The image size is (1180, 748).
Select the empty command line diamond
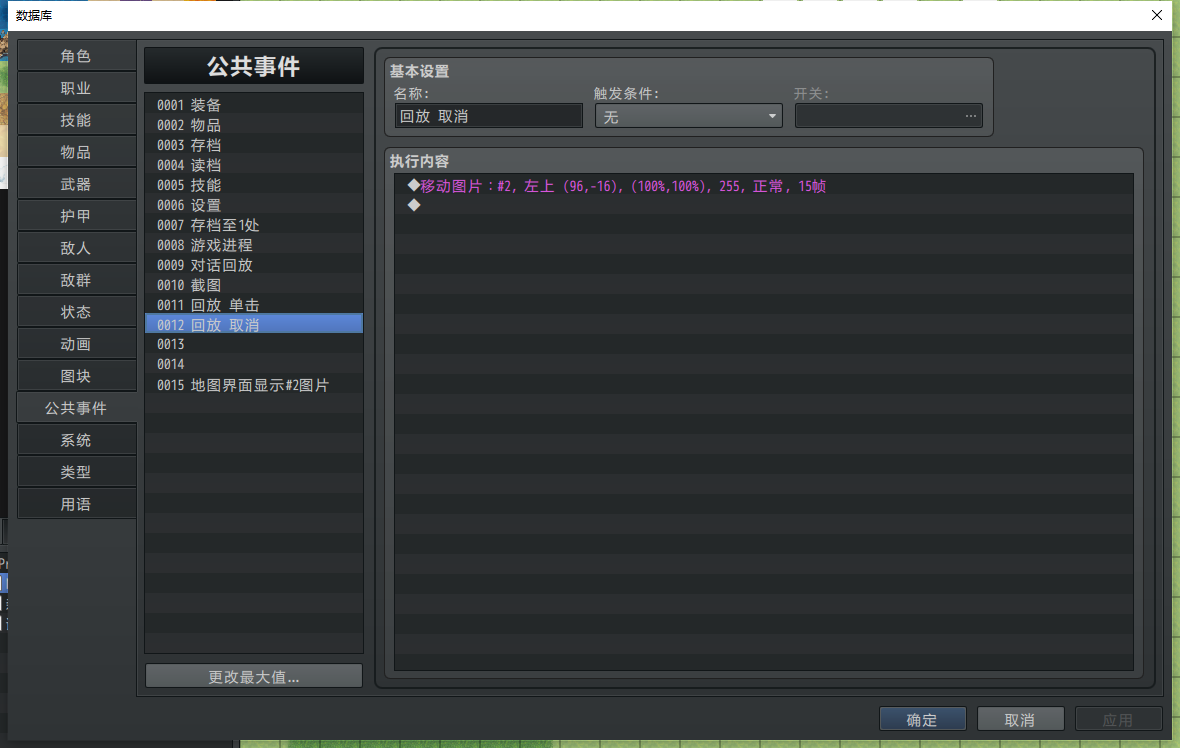(x=764, y=205)
